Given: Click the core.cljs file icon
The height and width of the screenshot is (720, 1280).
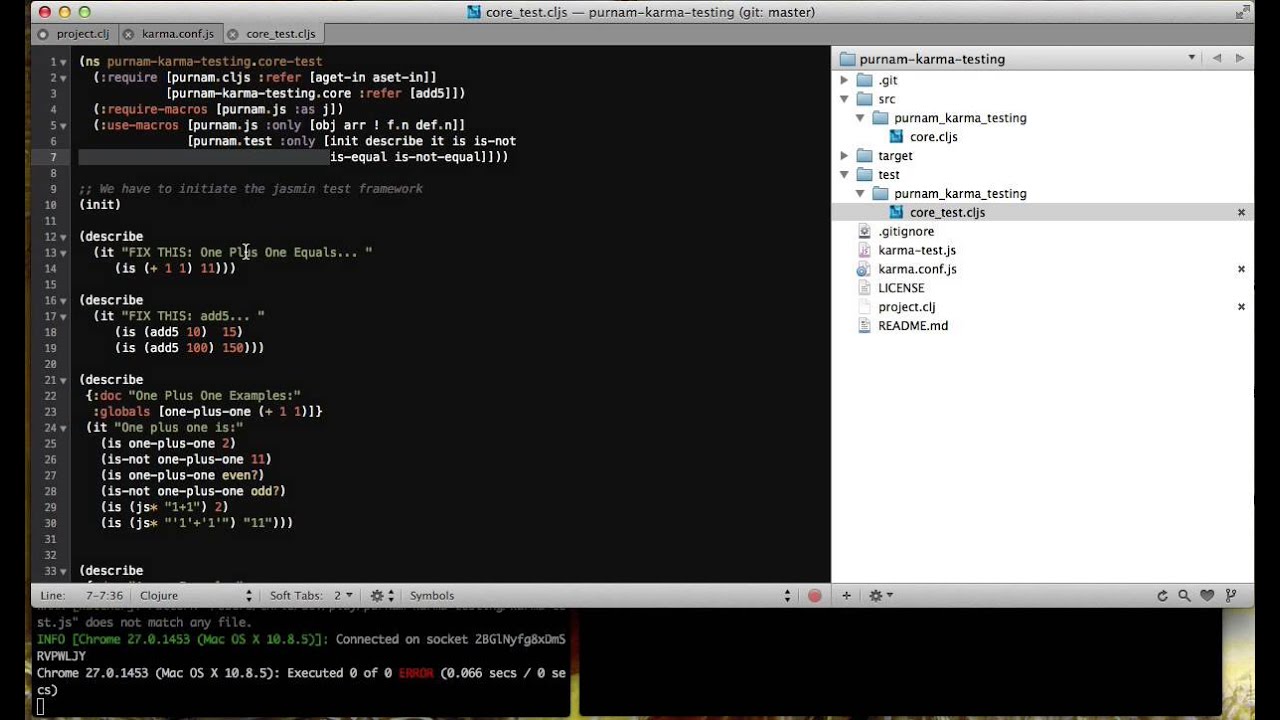Looking at the screenshot, I should 896,137.
